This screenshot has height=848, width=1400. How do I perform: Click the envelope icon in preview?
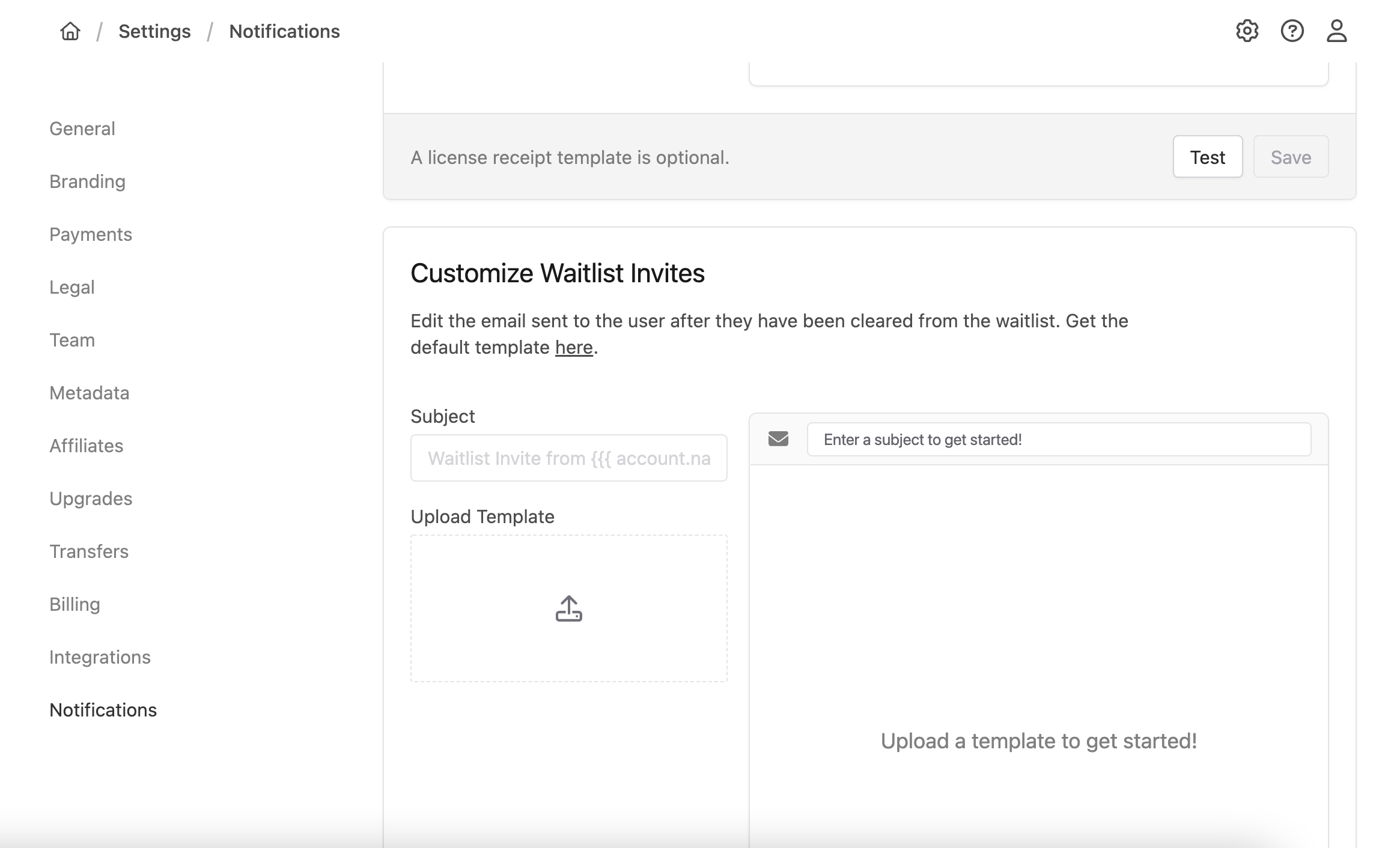pos(778,439)
